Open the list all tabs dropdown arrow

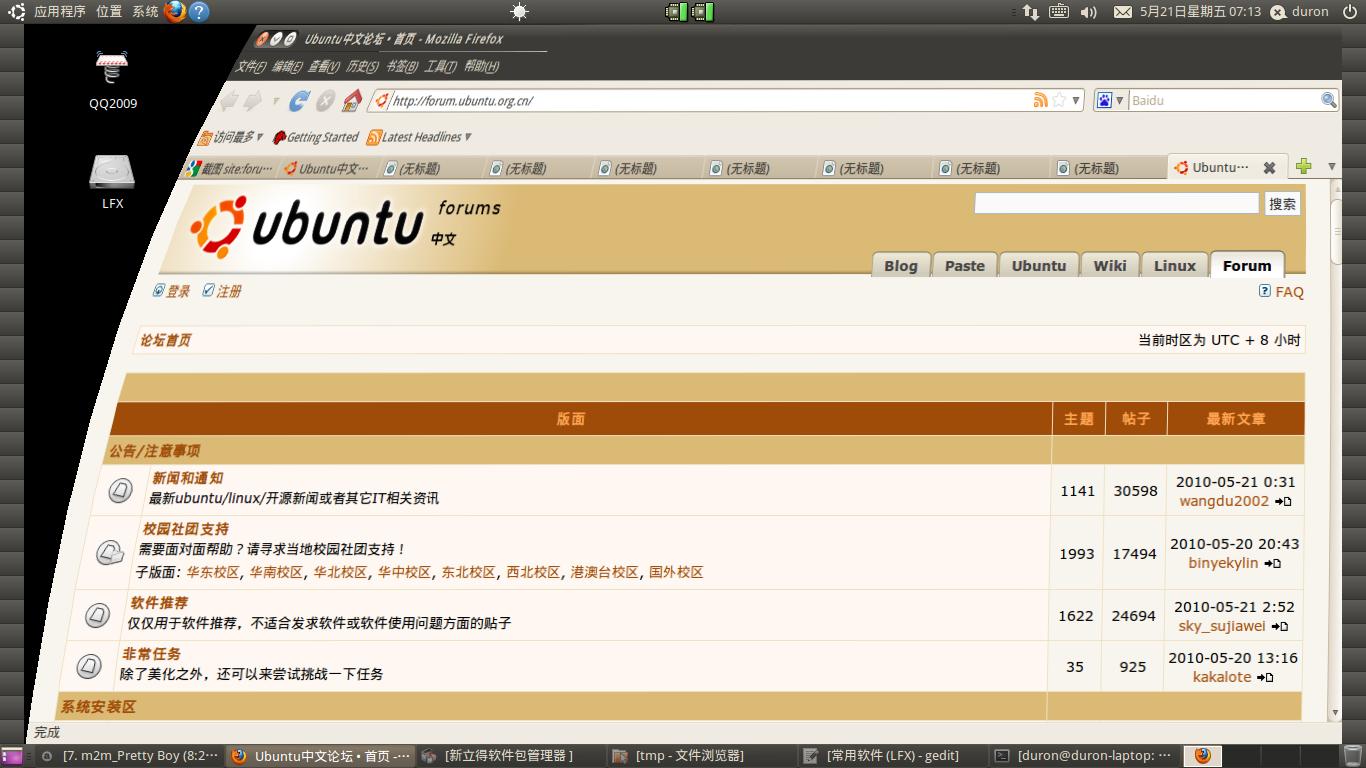(x=1332, y=166)
